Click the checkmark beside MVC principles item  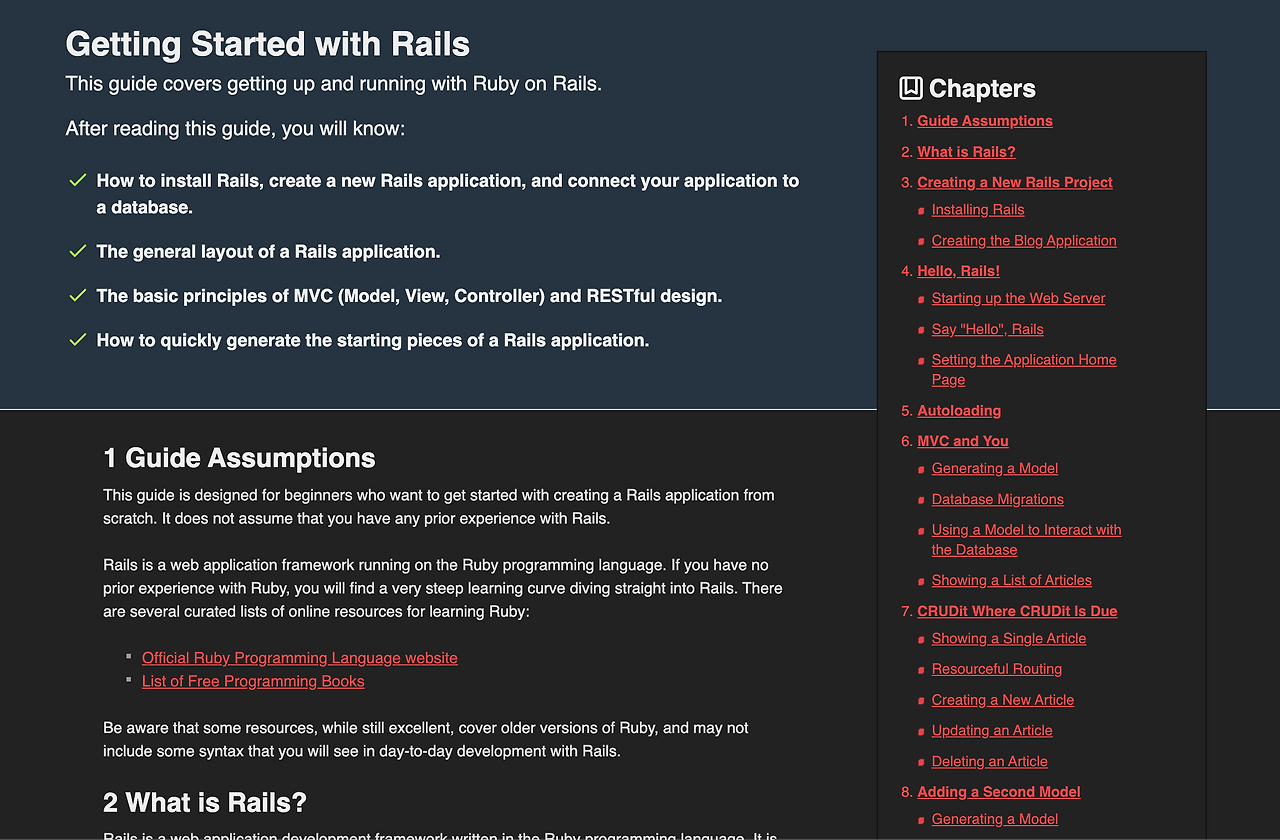tap(77, 295)
